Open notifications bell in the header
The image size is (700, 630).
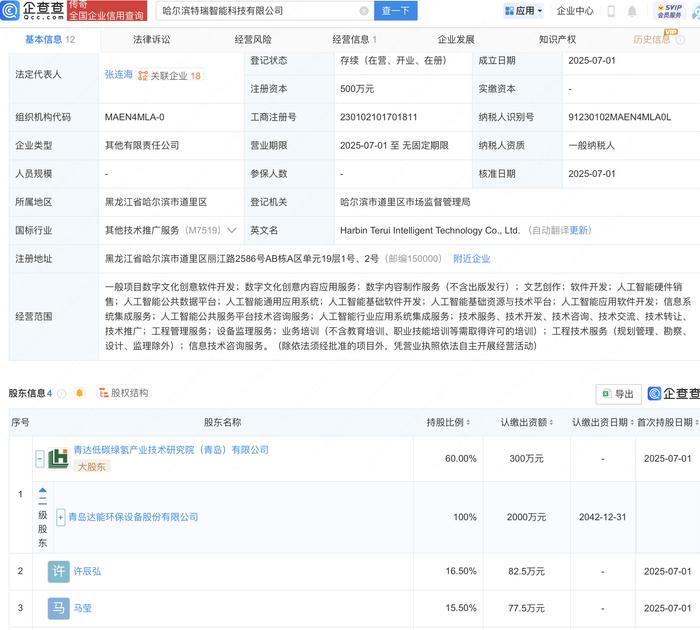pos(632,11)
